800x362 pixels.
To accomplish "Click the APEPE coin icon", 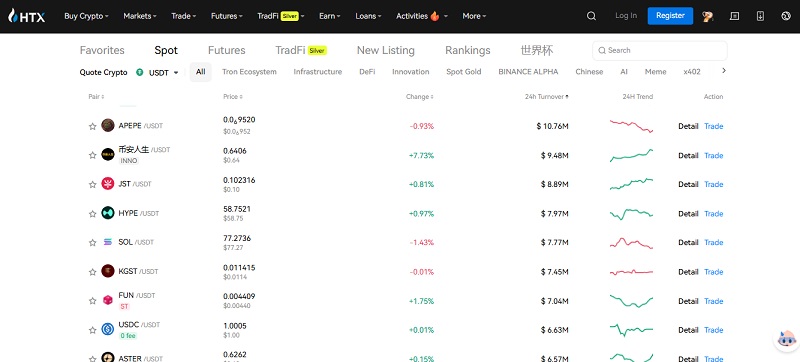I will click(x=108, y=125).
